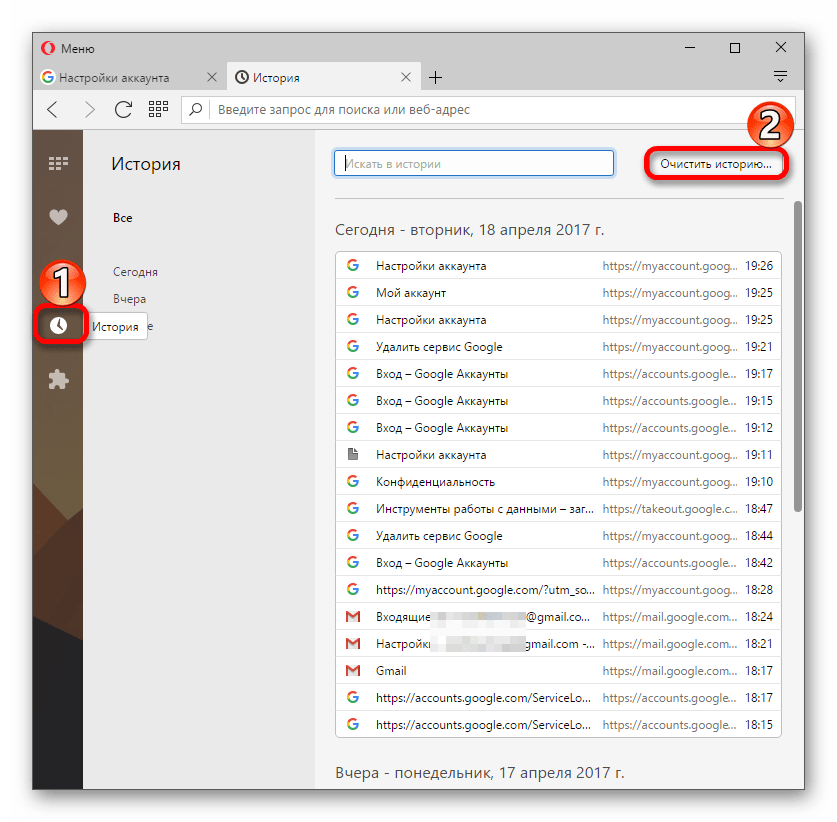Open Мой аккаунт history entry

558,293
